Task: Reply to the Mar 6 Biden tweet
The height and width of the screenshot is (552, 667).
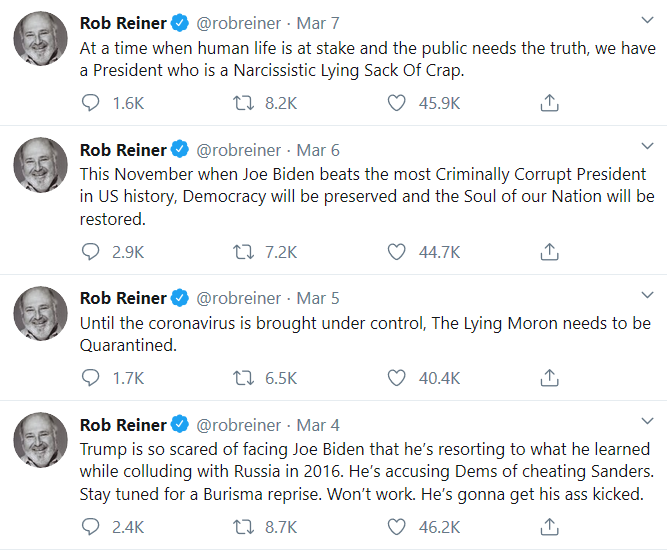Action: click(x=90, y=252)
